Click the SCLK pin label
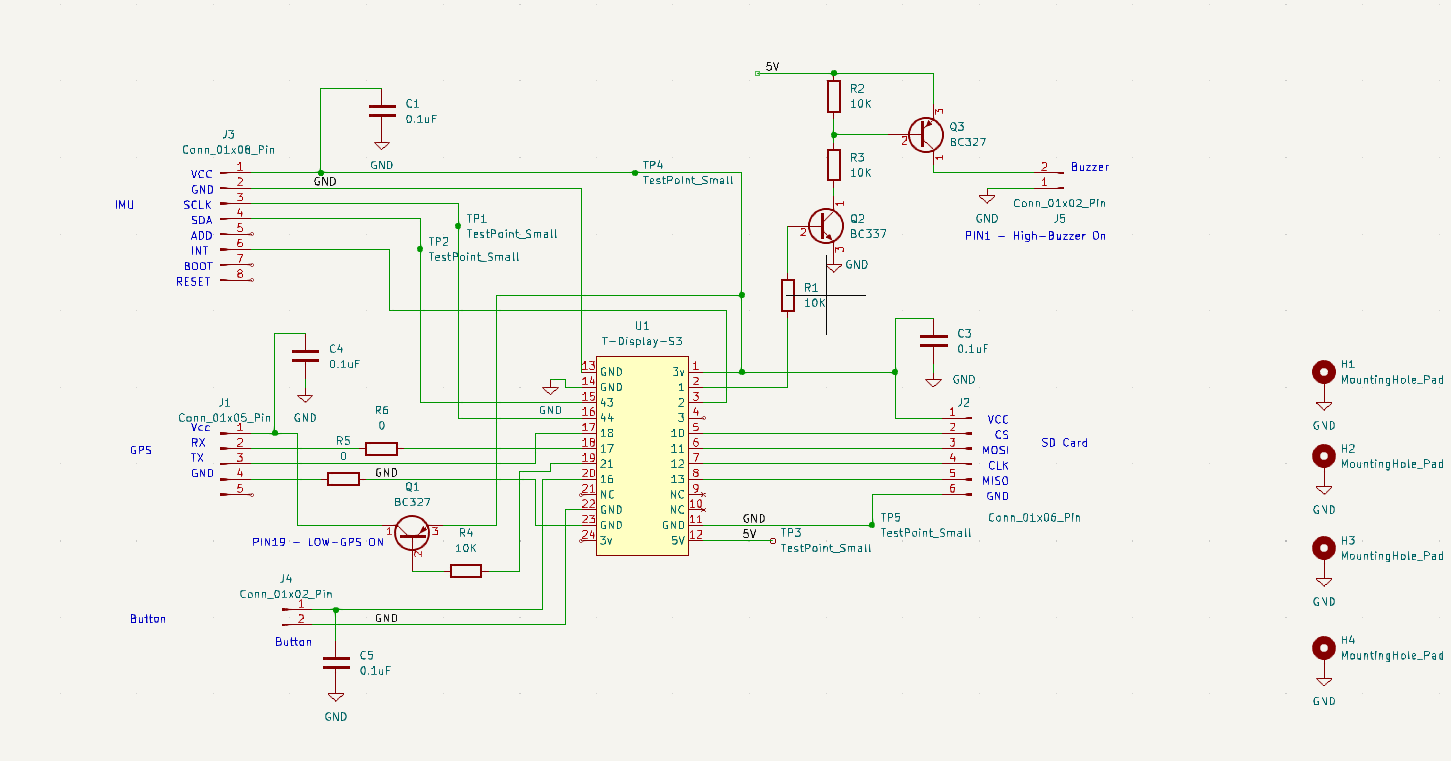 (x=197, y=204)
